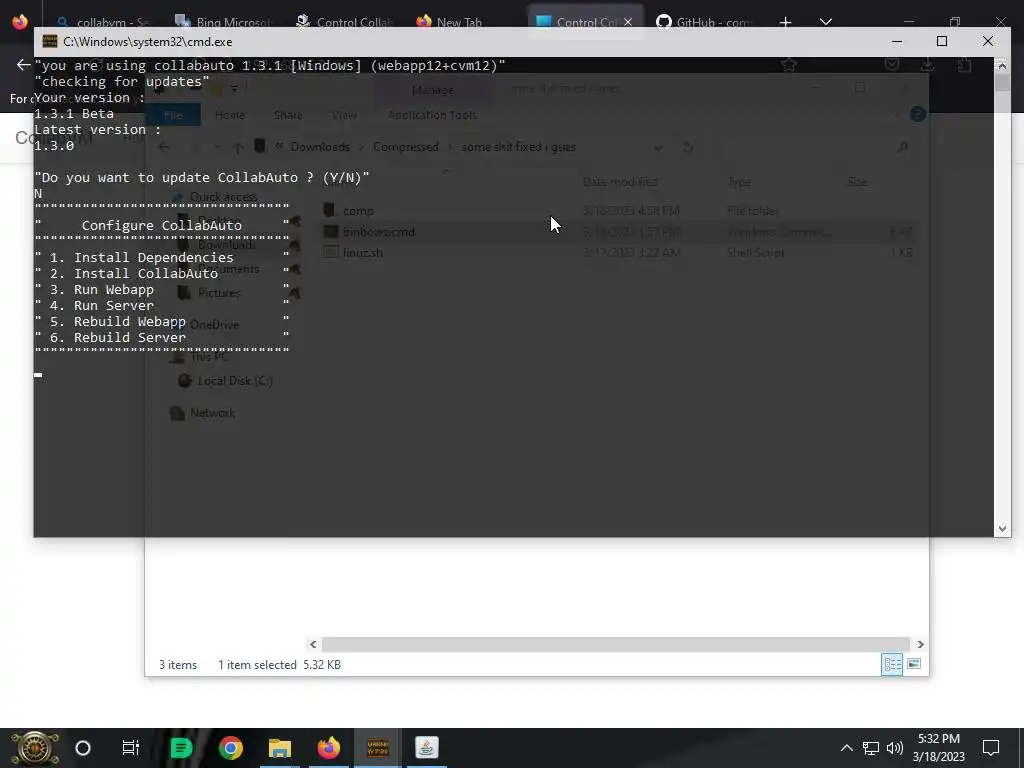Open Task View from the taskbar

click(x=131, y=748)
